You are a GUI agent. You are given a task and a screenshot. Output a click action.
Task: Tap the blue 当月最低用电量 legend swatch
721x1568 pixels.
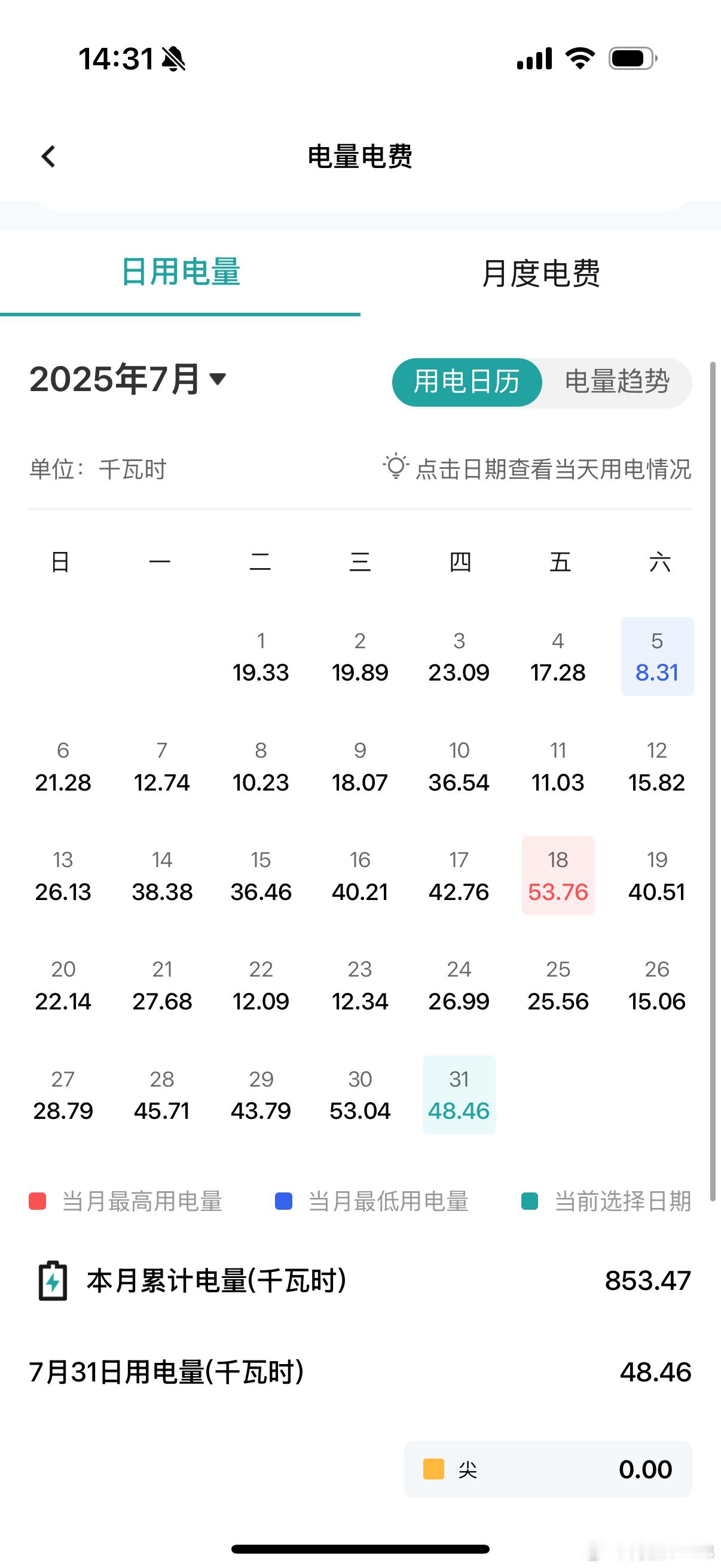click(283, 1201)
